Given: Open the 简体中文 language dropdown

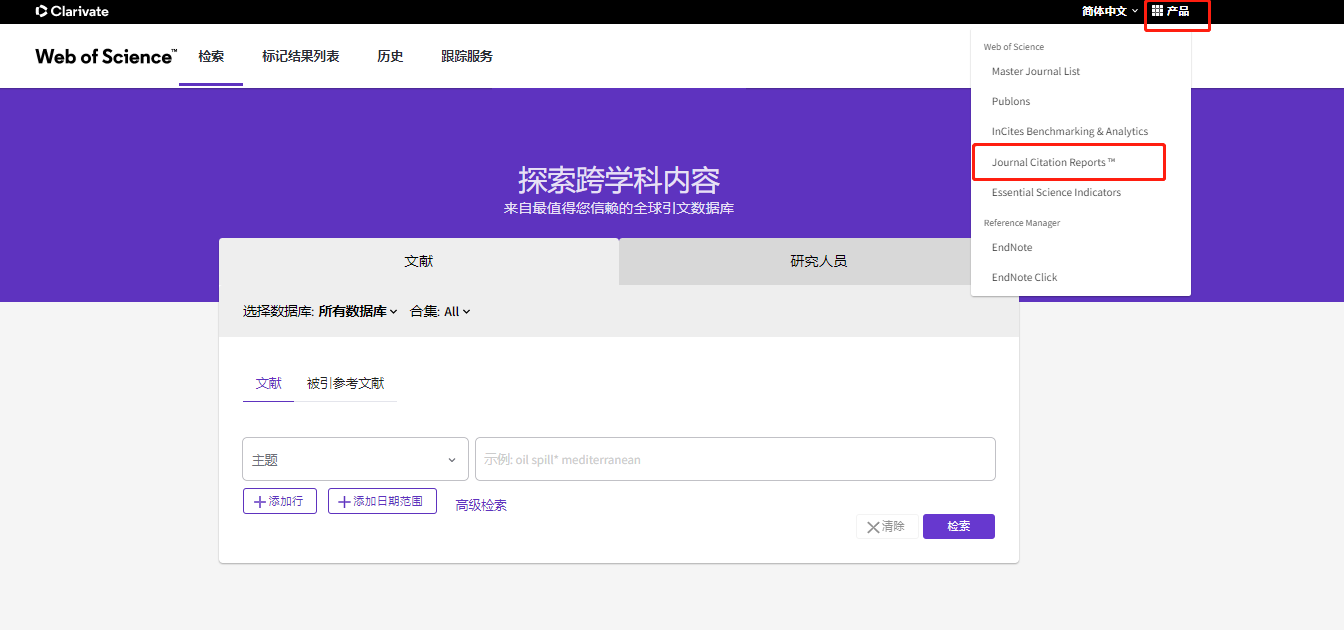Looking at the screenshot, I should tap(1110, 11).
